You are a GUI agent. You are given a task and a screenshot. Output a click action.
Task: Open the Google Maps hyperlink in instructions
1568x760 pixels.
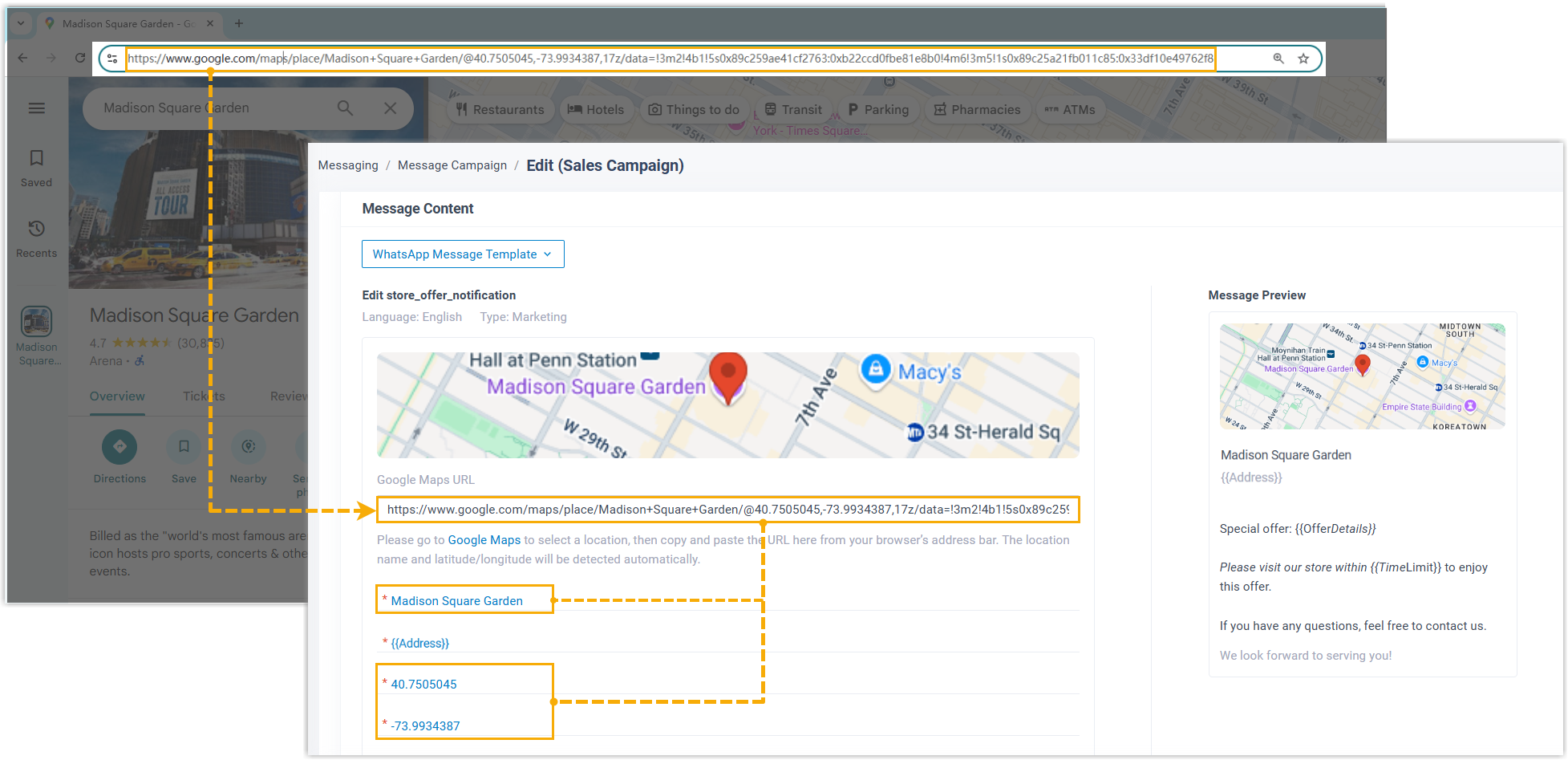(484, 540)
